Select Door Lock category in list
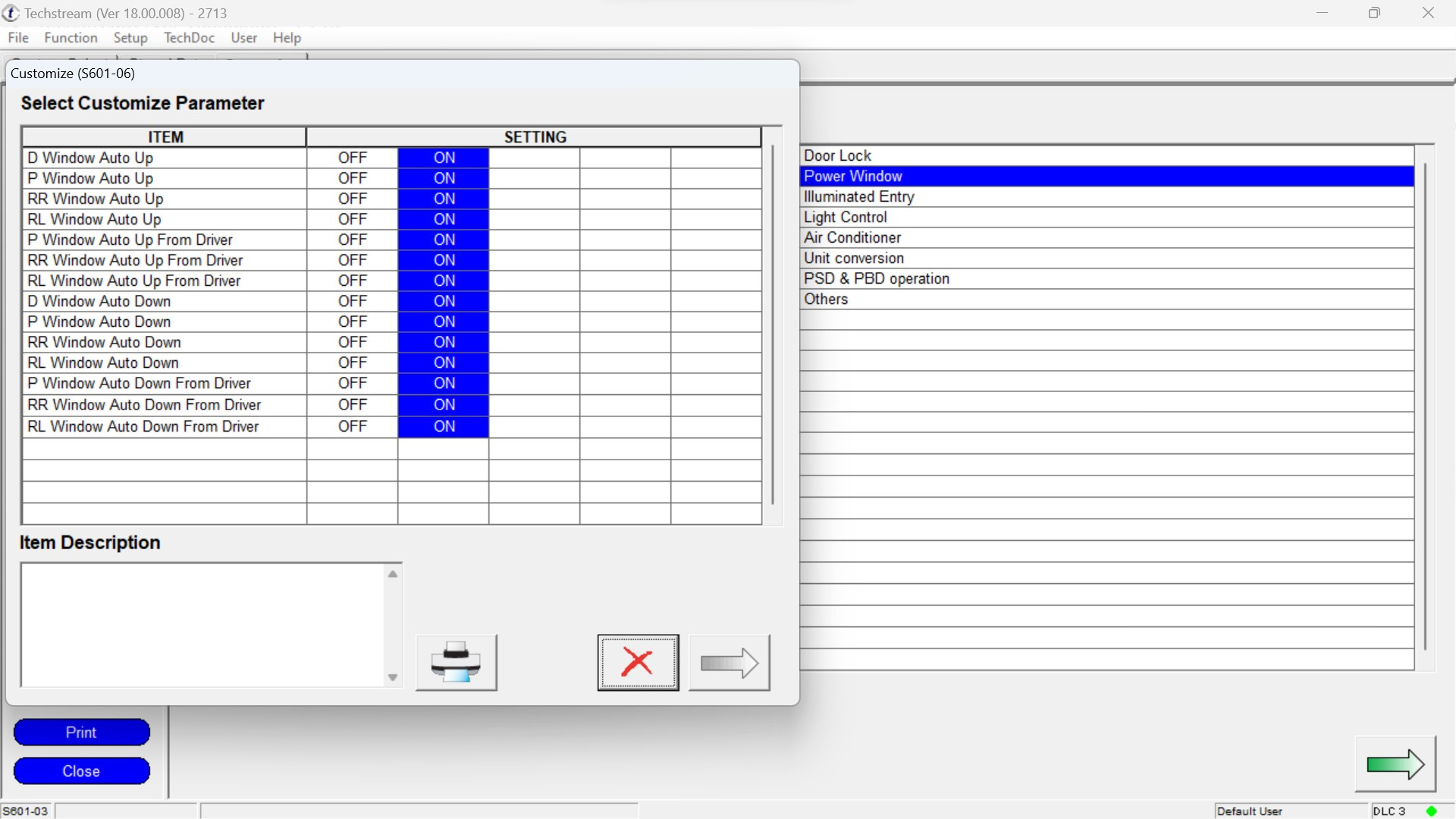Screen dimensions: 1456x819 click(x=838, y=155)
